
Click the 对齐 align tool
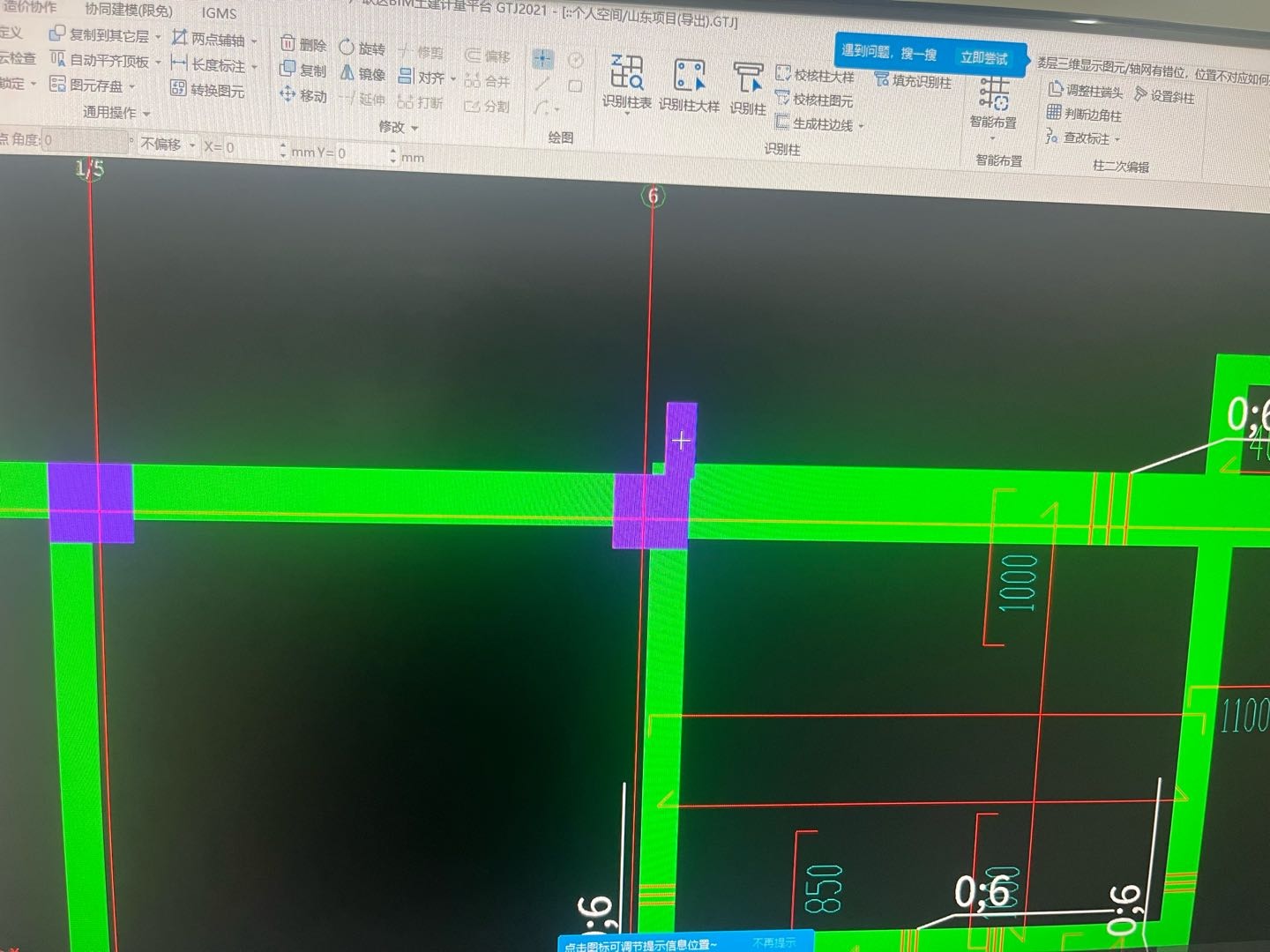[422, 78]
